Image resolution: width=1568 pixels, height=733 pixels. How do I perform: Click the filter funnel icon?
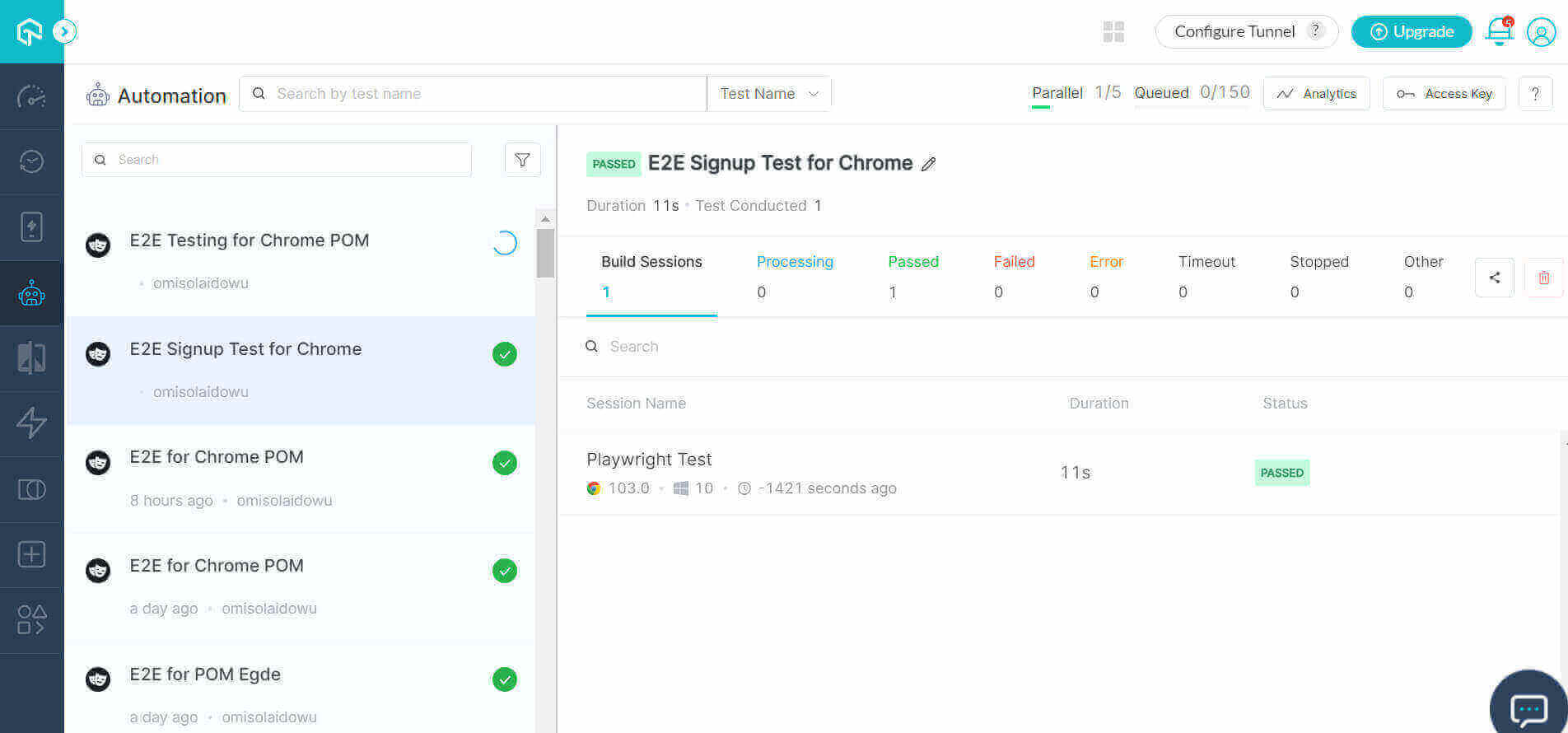tap(522, 160)
